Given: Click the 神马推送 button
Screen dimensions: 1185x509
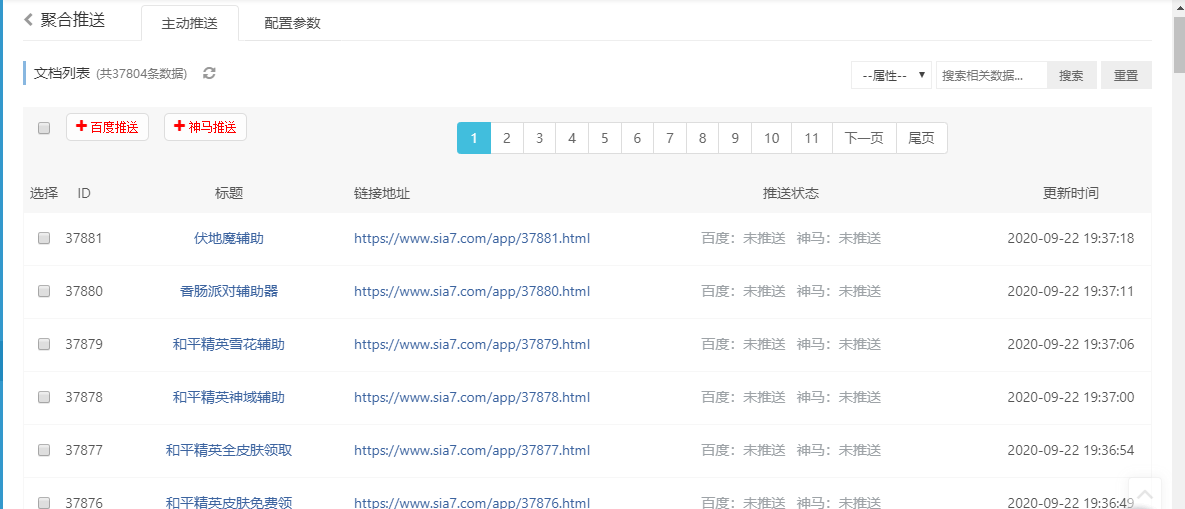Looking at the screenshot, I should 206,127.
